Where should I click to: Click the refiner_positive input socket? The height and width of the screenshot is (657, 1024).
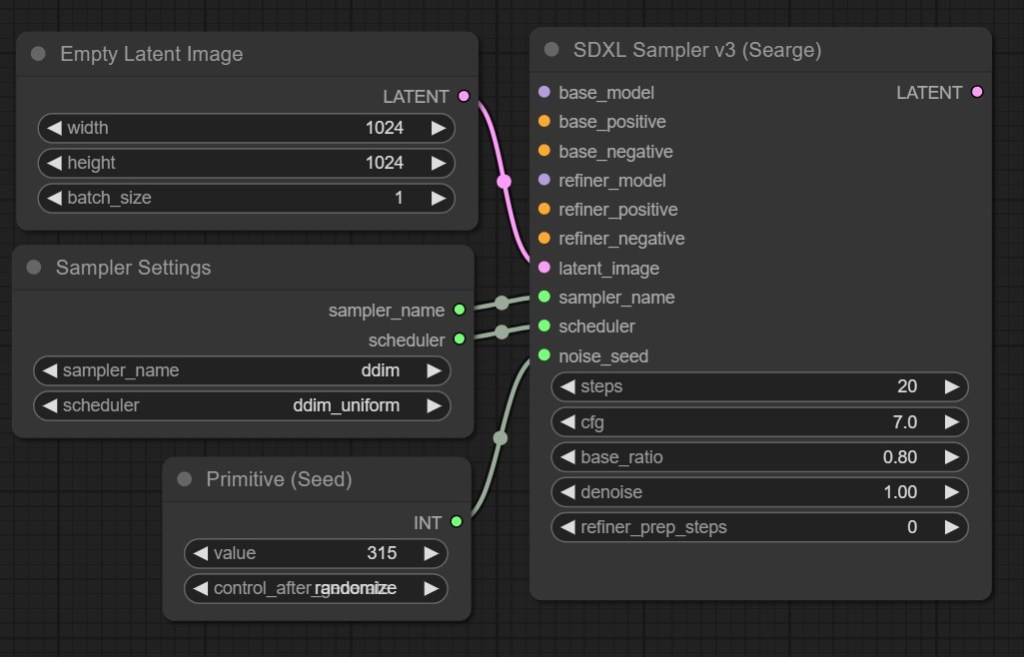[544, 209]
